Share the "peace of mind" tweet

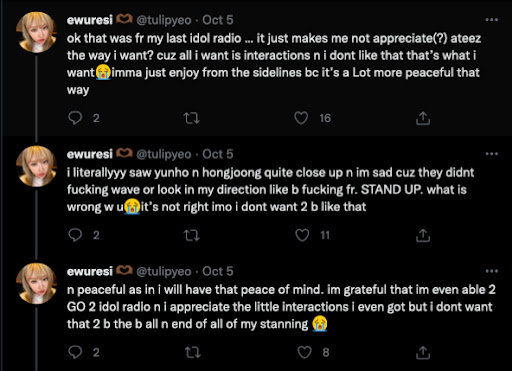coord(423,352)
